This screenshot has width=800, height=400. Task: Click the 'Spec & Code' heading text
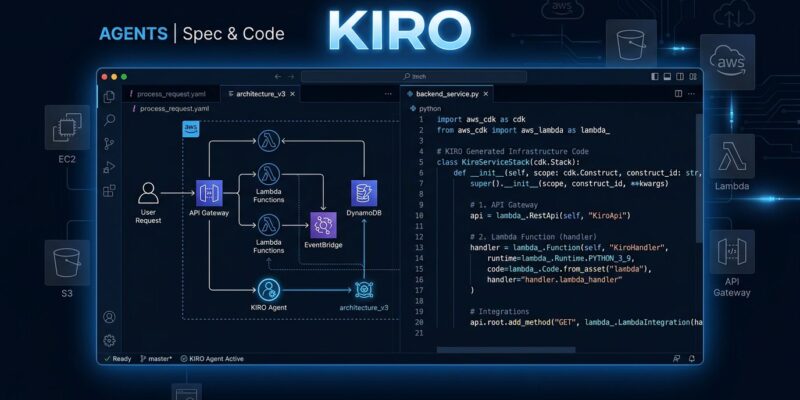point(233,34)
